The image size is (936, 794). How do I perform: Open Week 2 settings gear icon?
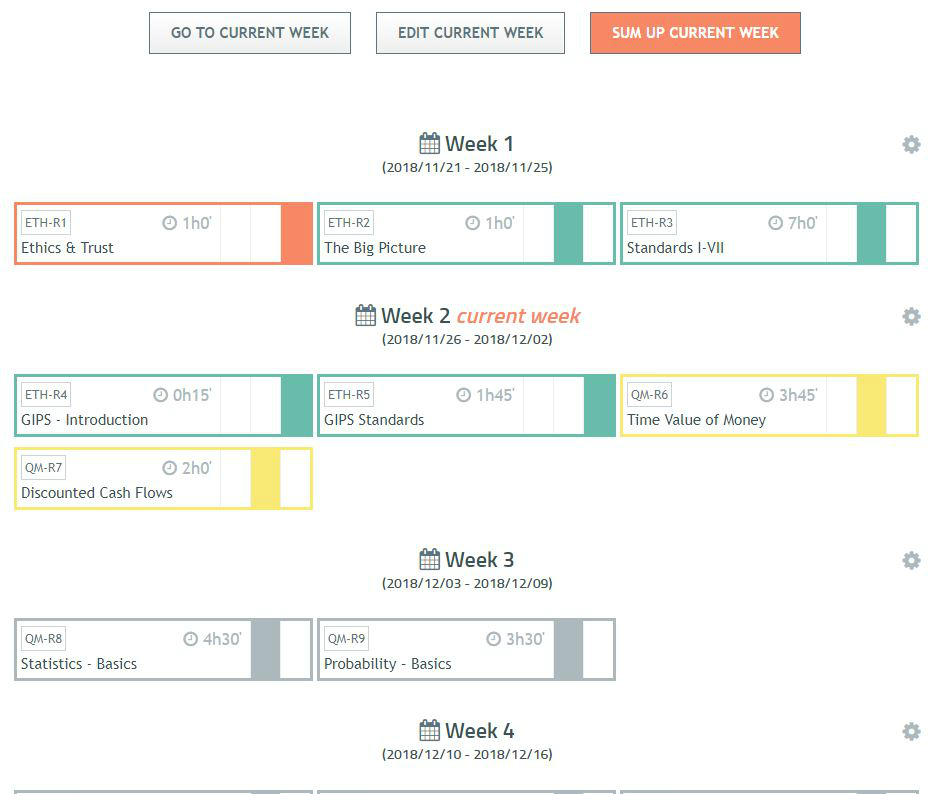coord(911,316)
